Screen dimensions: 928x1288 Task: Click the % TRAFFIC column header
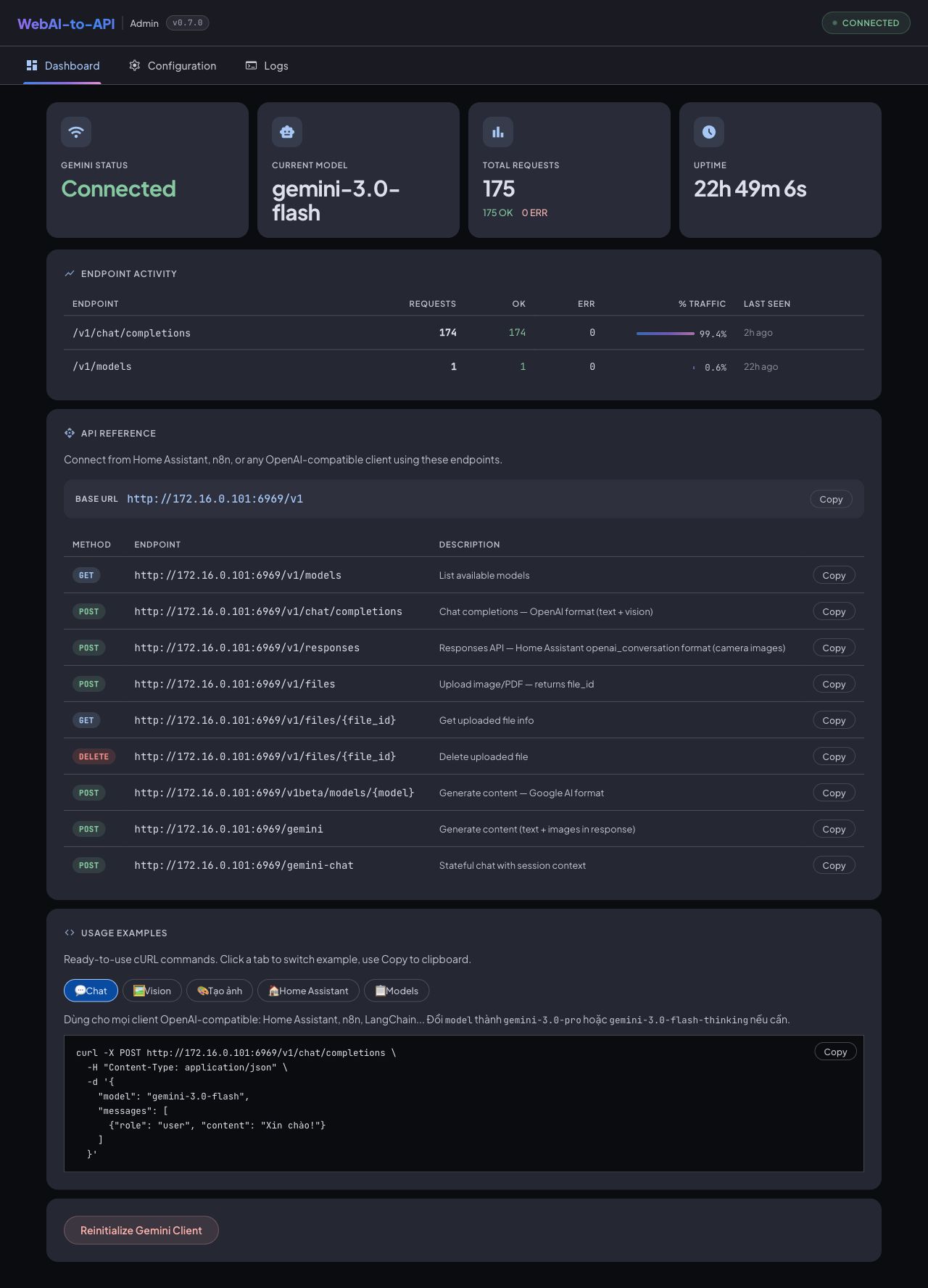(x=703, y=304)
